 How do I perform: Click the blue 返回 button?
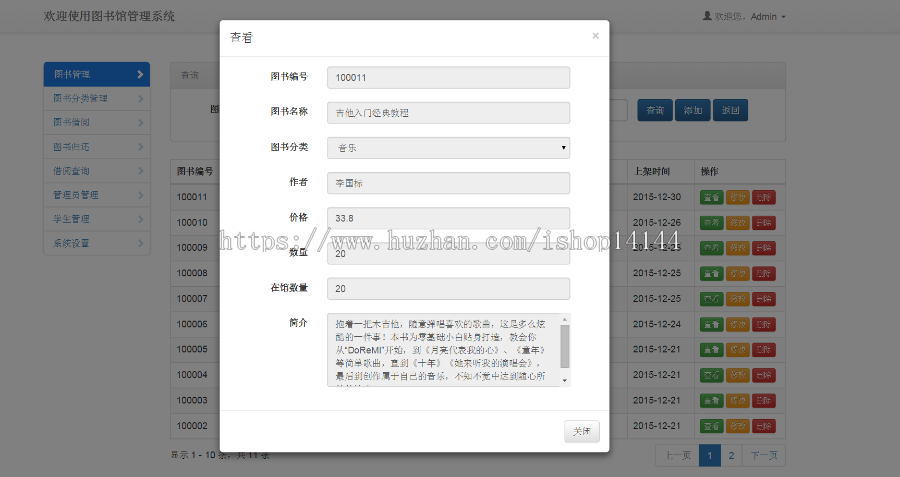pos(730,110)
